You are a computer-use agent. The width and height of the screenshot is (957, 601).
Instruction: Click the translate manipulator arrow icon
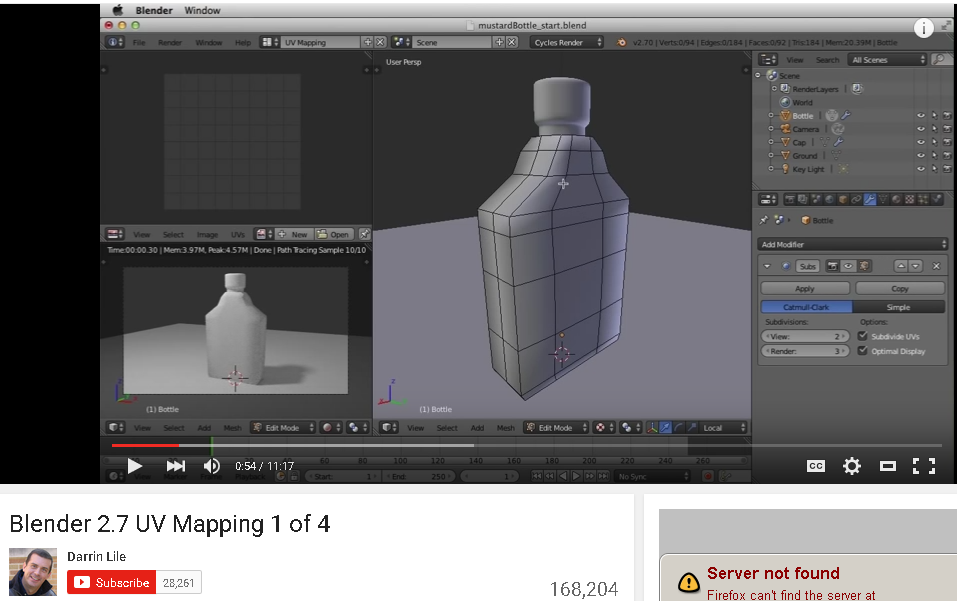[x=665, y=428]
